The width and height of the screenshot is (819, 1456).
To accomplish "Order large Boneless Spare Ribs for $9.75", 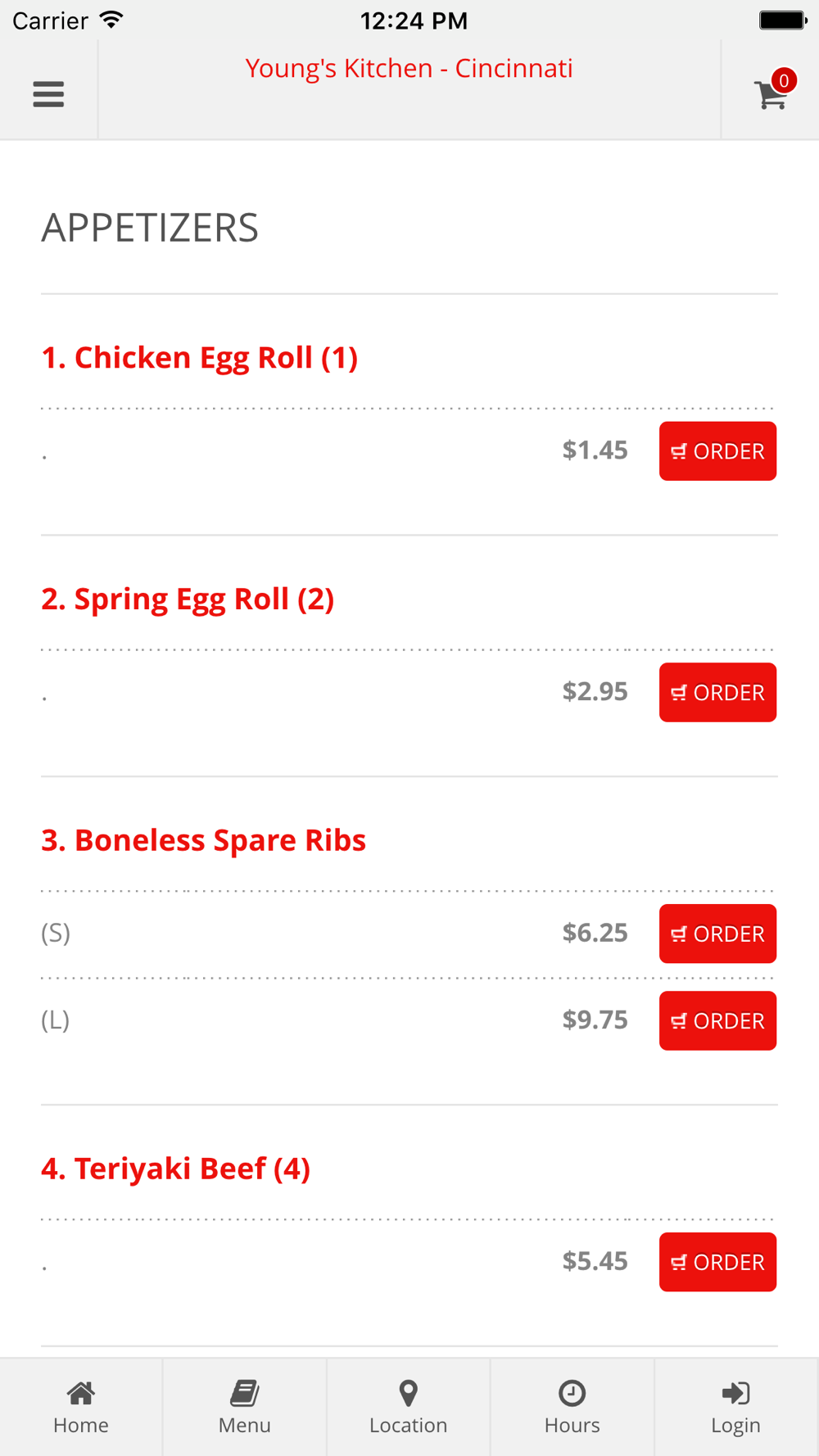I will [x=717, y=1021].
